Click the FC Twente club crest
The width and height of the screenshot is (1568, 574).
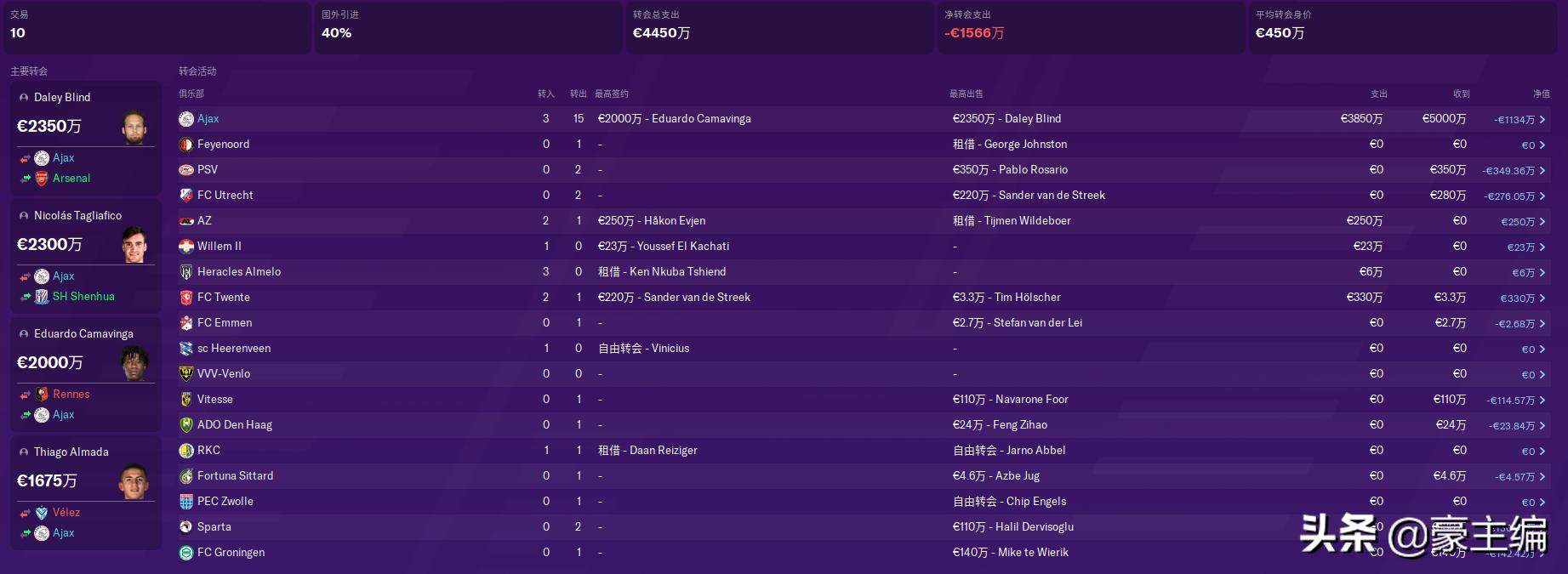pyautogui.click(x=186, y=298)
